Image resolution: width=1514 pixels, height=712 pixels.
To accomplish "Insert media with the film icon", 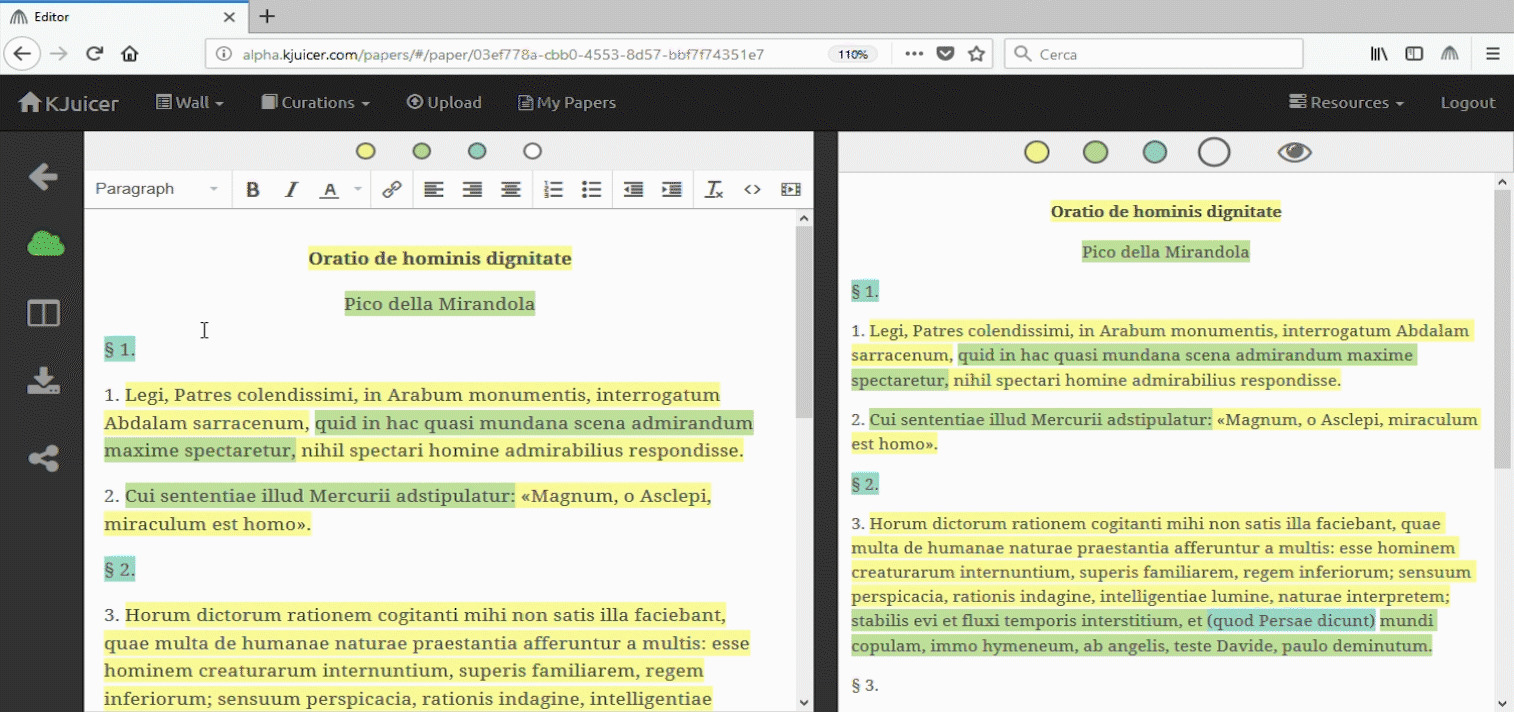I will [791, 189].
